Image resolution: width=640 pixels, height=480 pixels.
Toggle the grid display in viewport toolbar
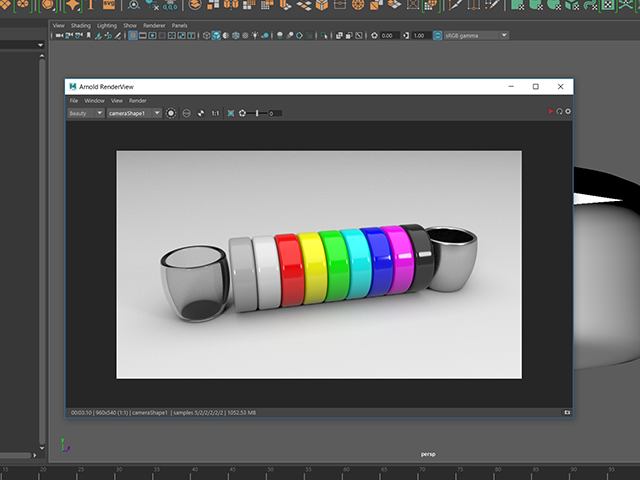(133, 36)
